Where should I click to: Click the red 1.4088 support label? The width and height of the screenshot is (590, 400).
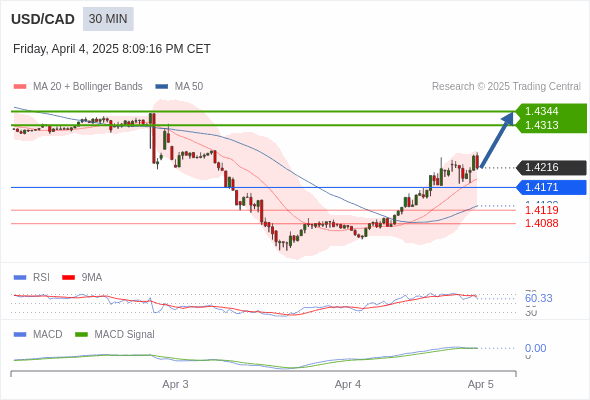pos(541,223)
